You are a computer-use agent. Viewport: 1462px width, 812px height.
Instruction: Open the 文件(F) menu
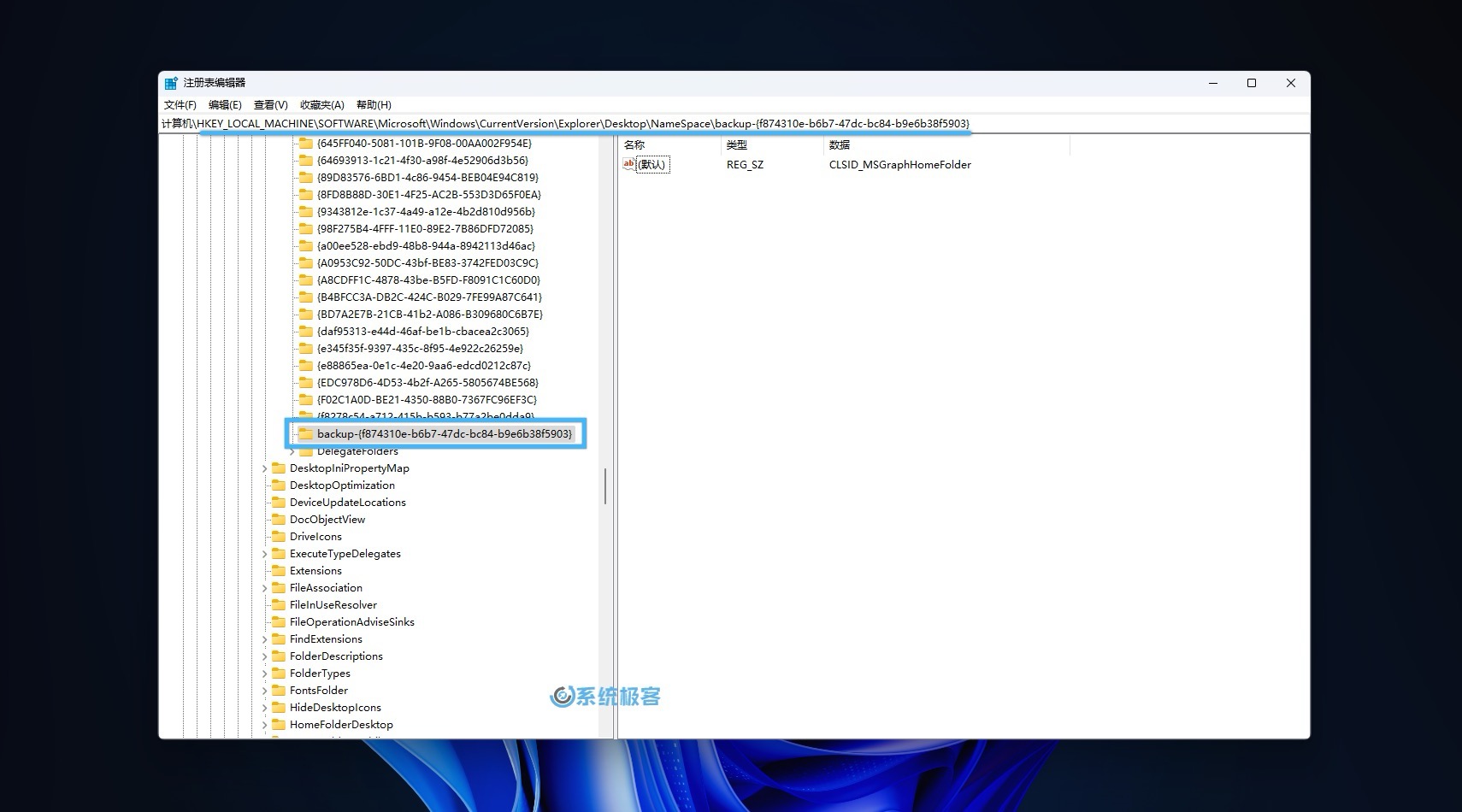point(180,105)
